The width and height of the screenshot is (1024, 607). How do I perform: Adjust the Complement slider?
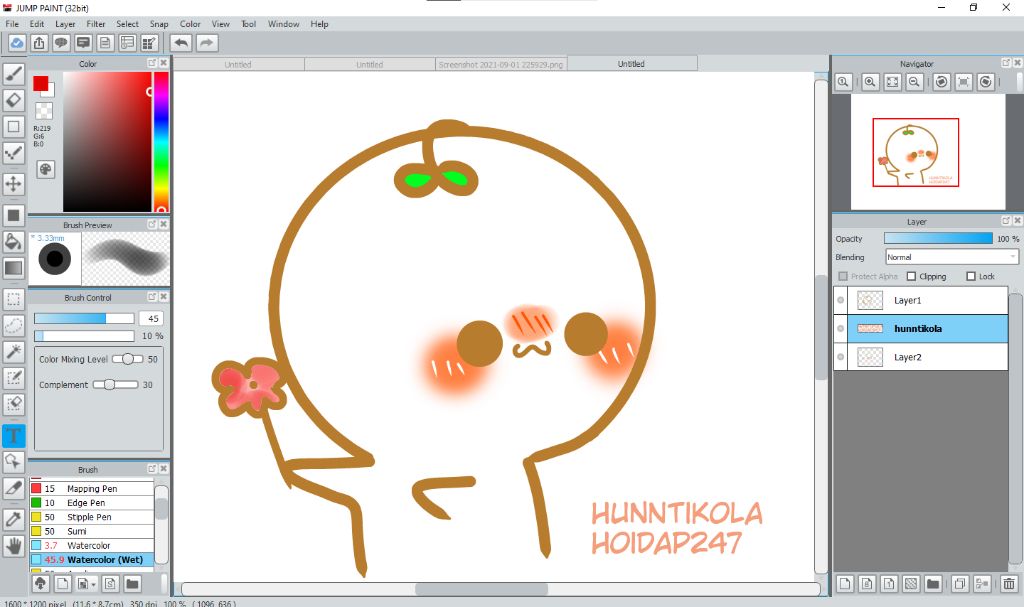[115, 385]
